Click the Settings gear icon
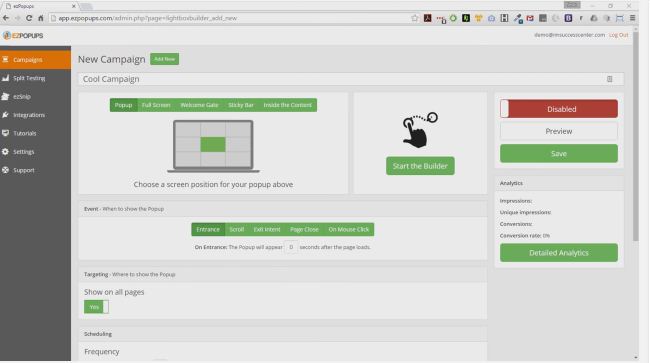The width and height of the screenshot is (650, 363). pyautogui.click(x=5, y=152)
